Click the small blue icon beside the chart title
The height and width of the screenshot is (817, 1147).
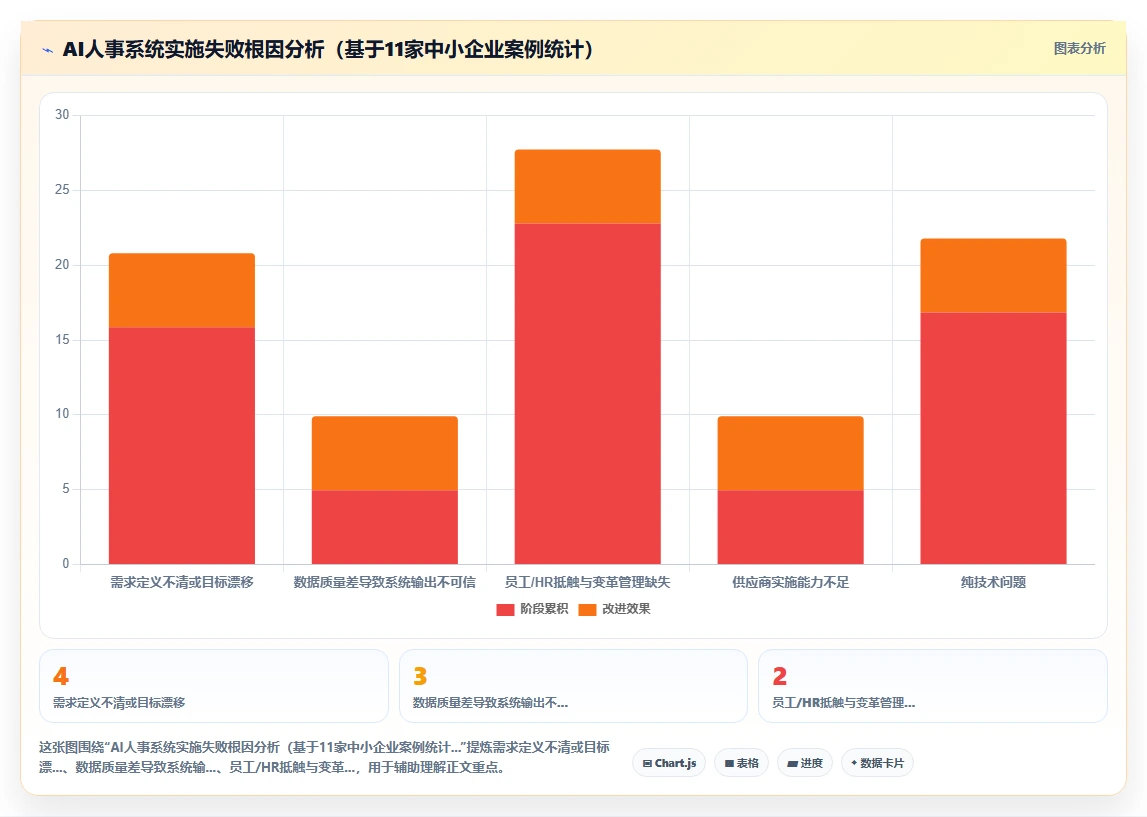(x=48, y=50)
